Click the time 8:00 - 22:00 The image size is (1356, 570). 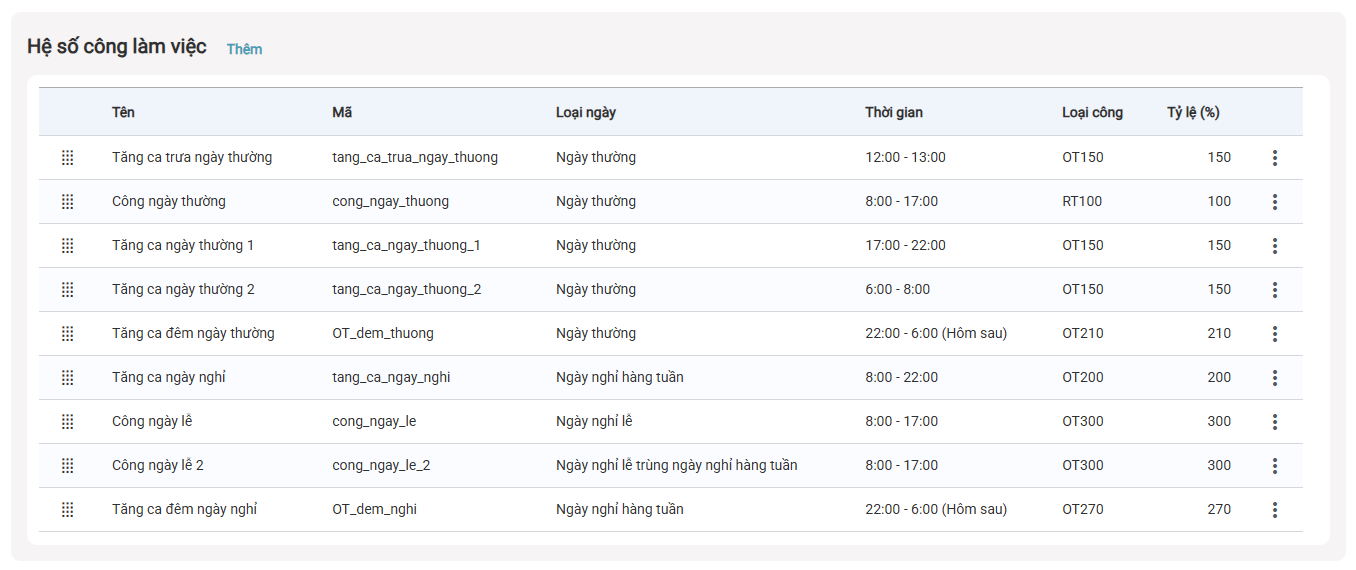pos(901,377)
